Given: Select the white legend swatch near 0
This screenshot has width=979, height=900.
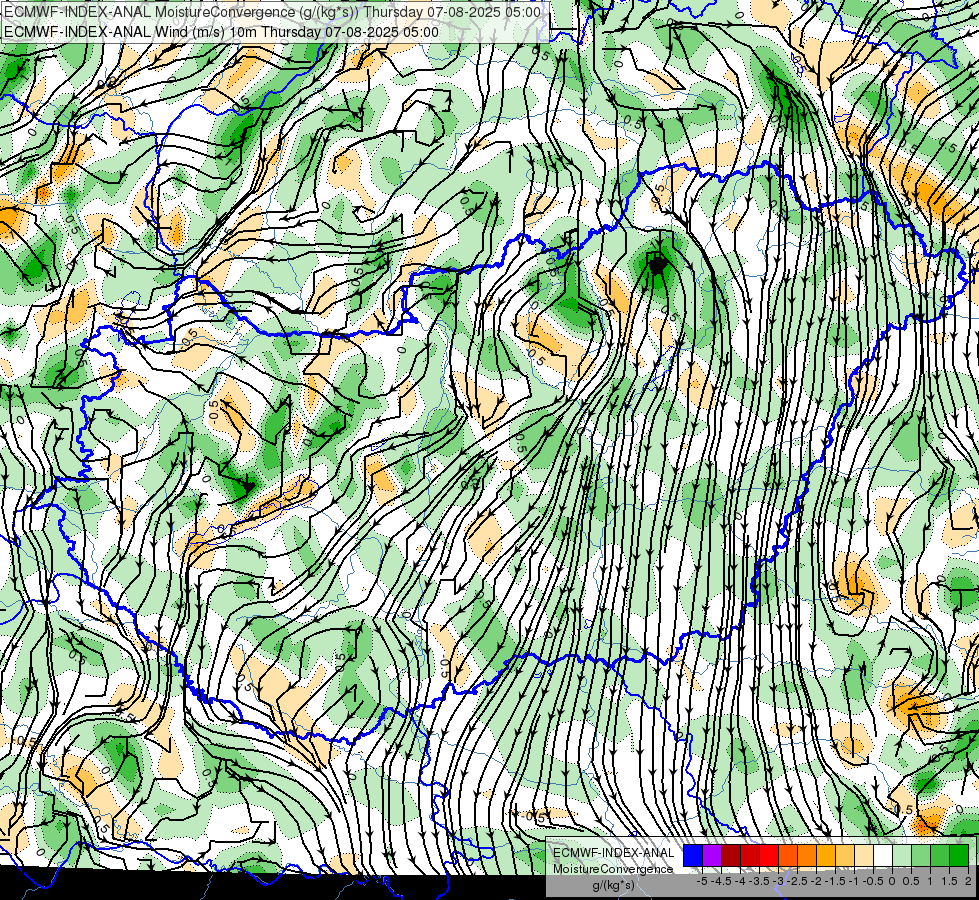Looking at the screenshot, I should pos(883,856).
